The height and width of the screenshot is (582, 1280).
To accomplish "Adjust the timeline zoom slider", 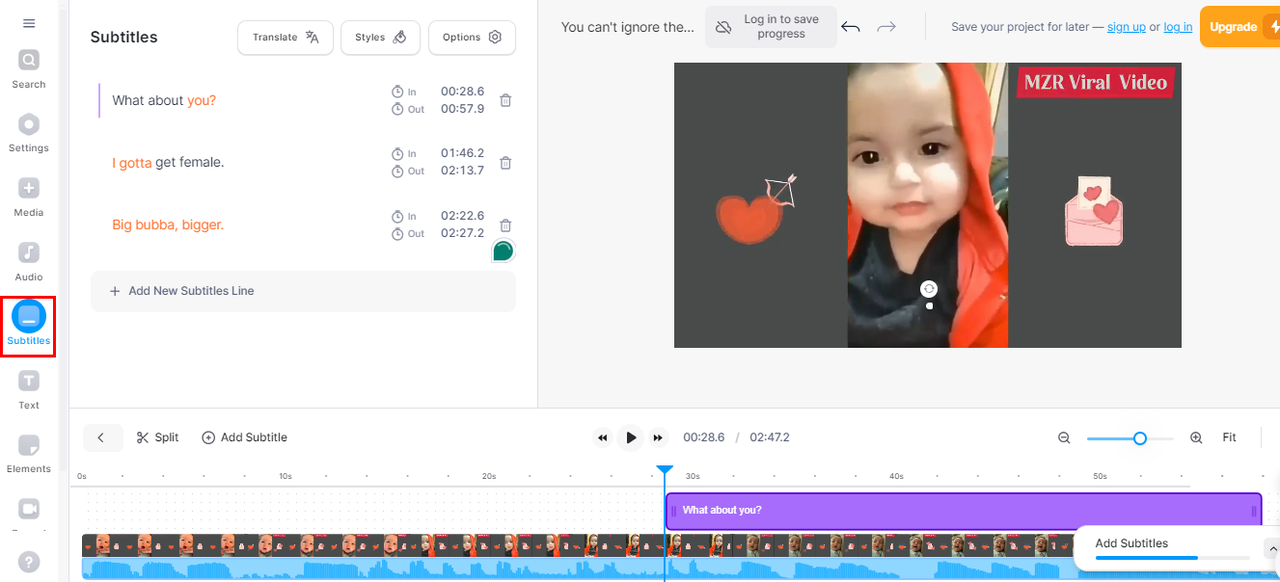I will coord(1140,438).
